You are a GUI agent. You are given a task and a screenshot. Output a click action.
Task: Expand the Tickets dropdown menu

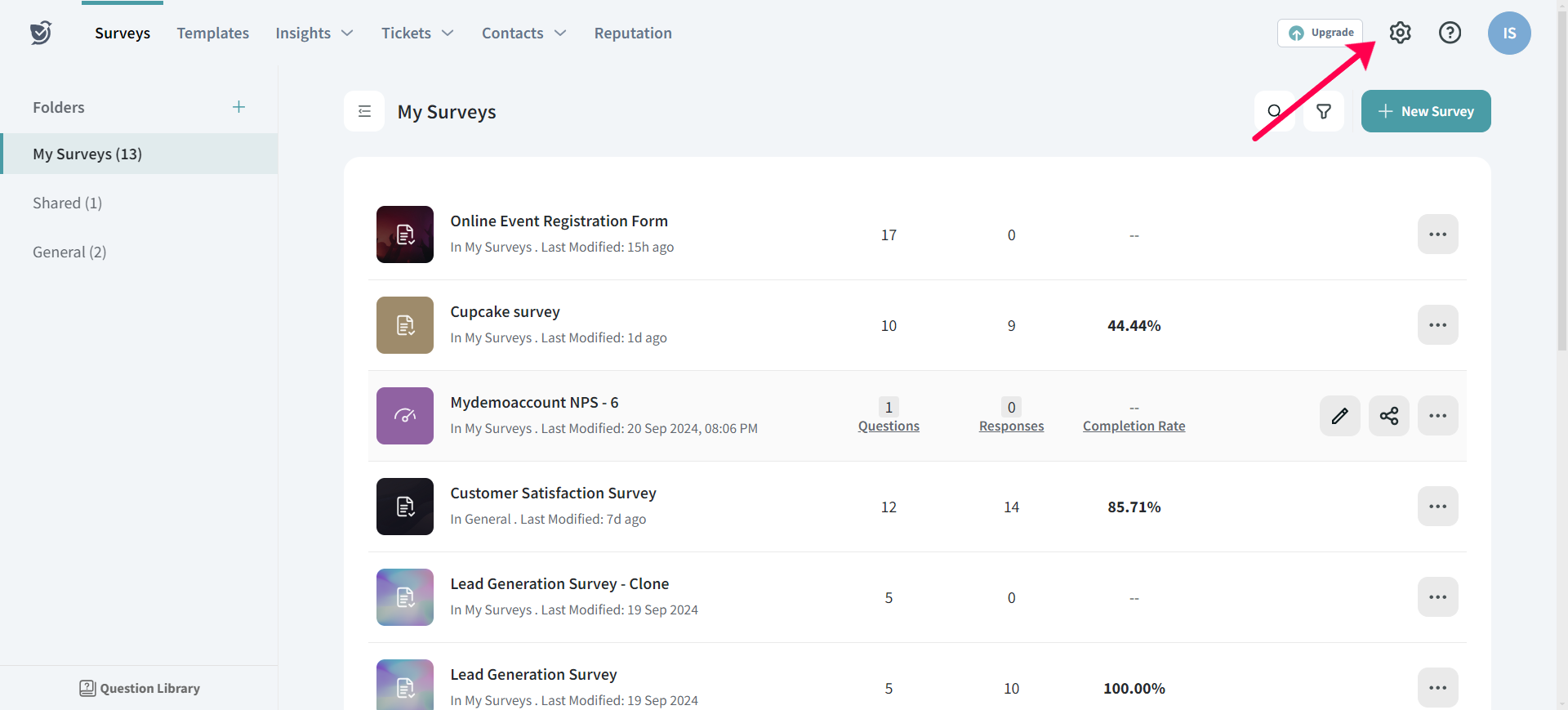pyautogui.click(x=416, y=33)
